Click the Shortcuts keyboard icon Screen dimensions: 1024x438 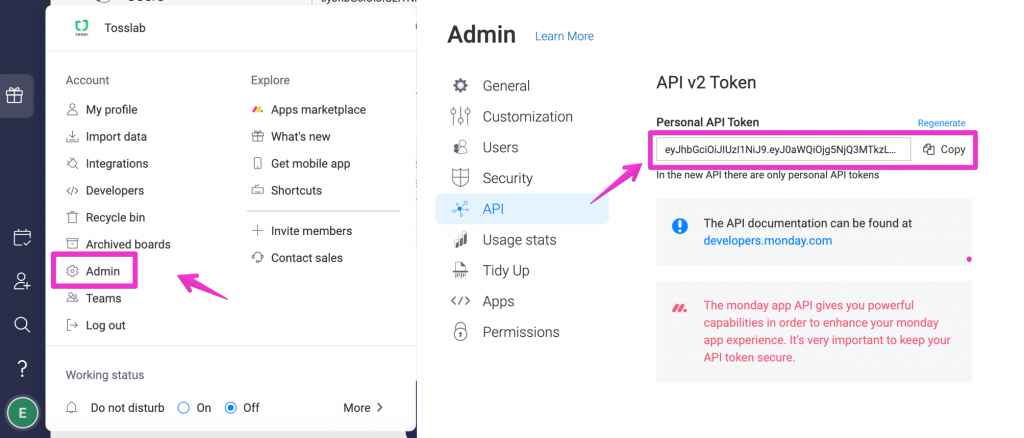click(x=258, y=191)
